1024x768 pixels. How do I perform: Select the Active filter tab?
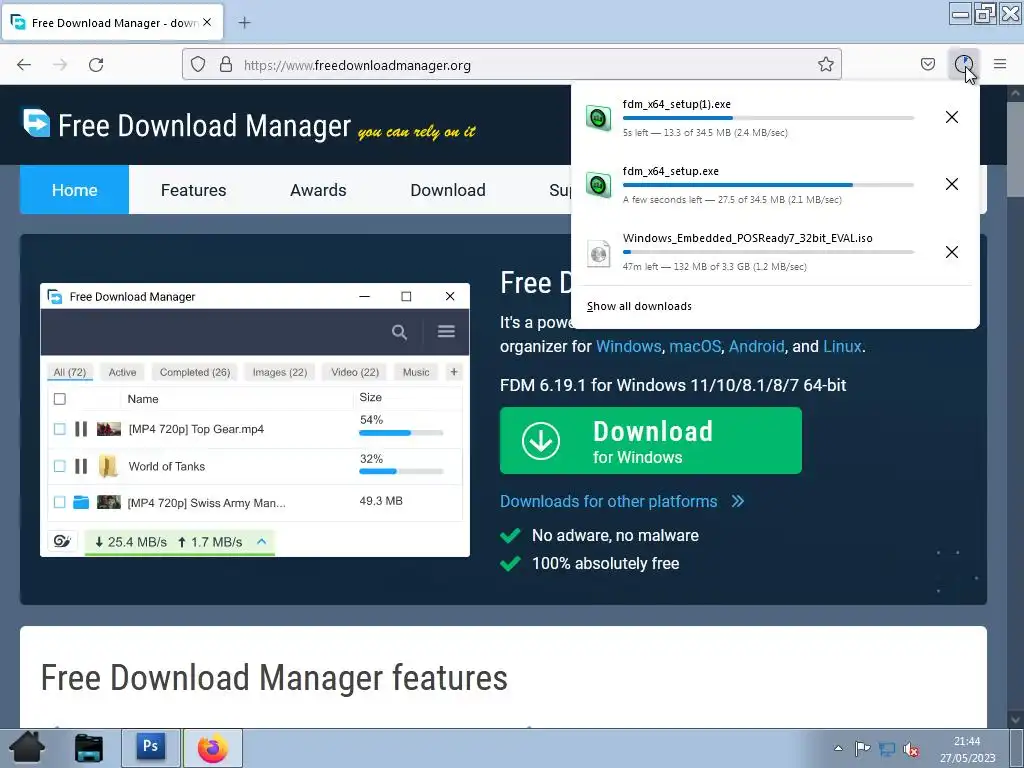(x=122, y=372)
